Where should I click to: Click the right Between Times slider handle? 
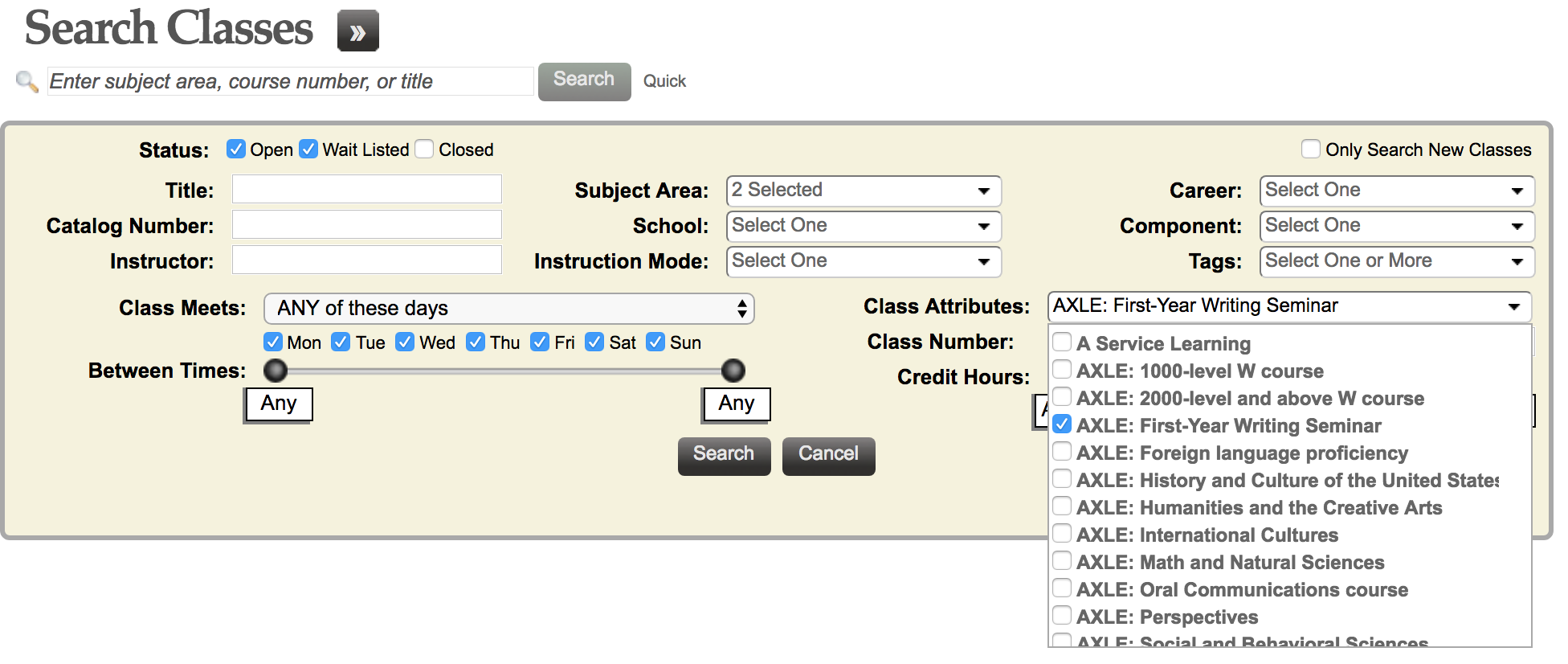(x=733, y=371)
